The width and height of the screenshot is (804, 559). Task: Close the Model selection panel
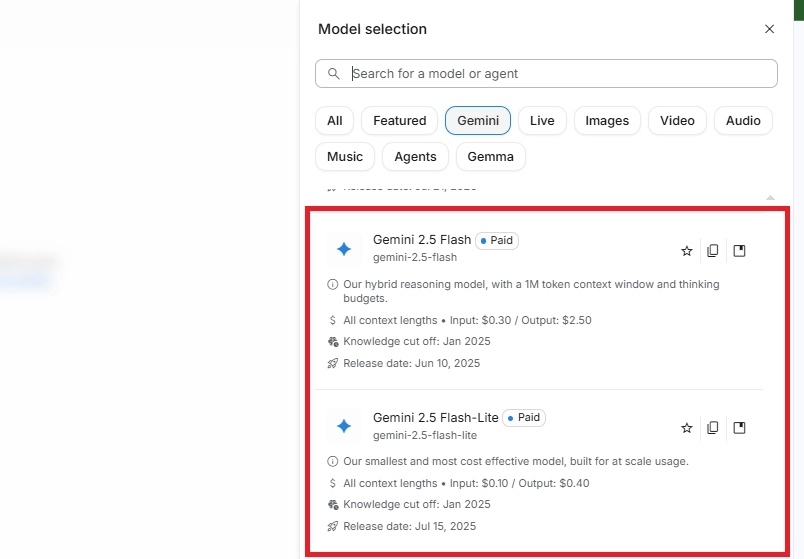click(769, 29)
